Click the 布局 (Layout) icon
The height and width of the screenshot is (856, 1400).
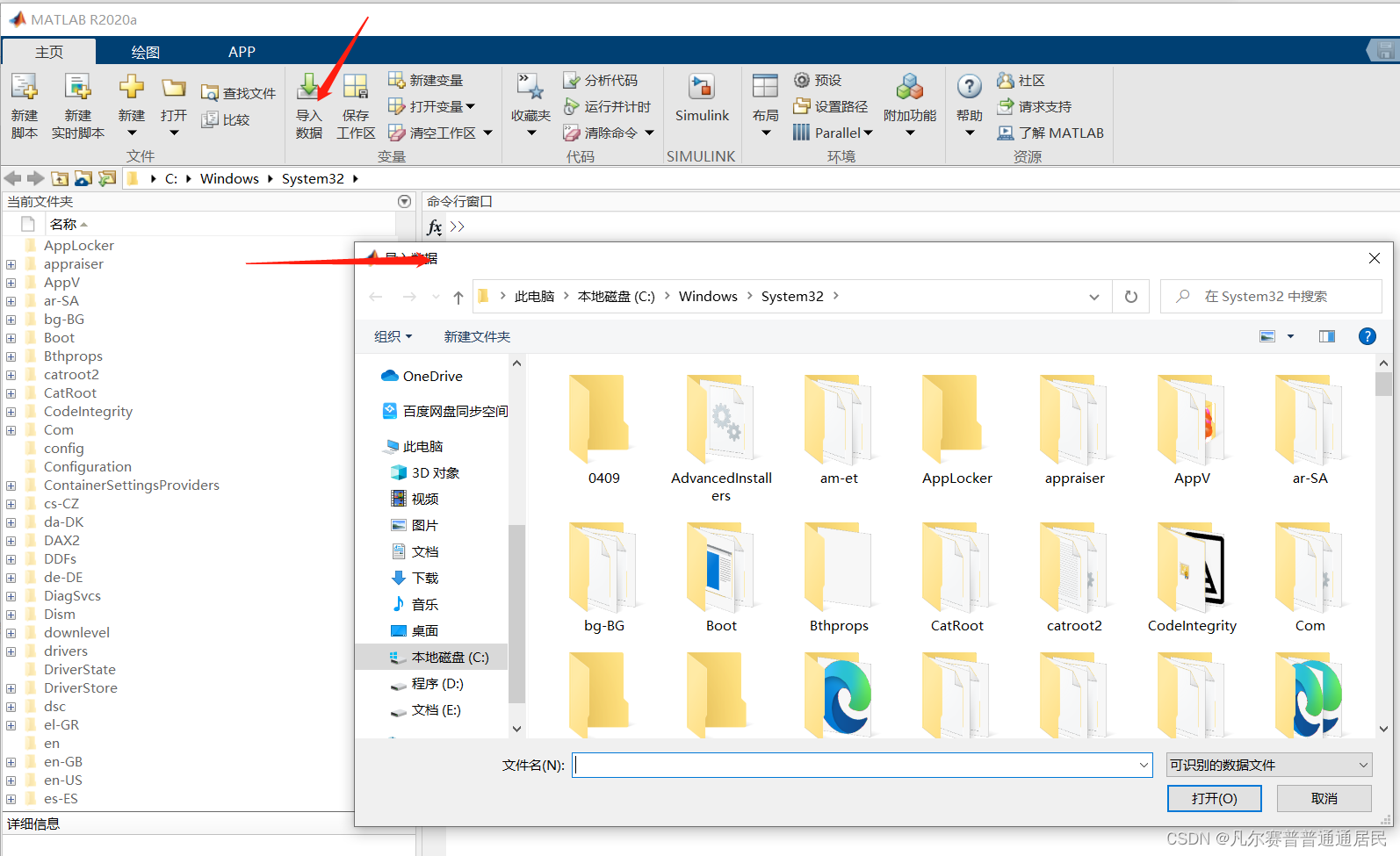point(766,86)
